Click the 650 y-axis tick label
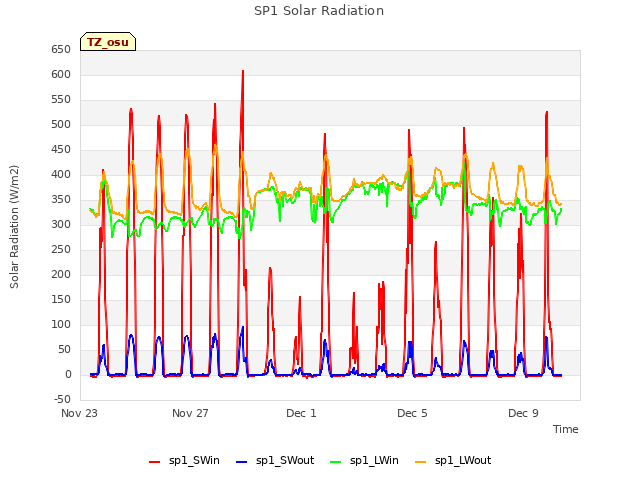Viewport: 640px width, 480px height. tap(61, 49)
